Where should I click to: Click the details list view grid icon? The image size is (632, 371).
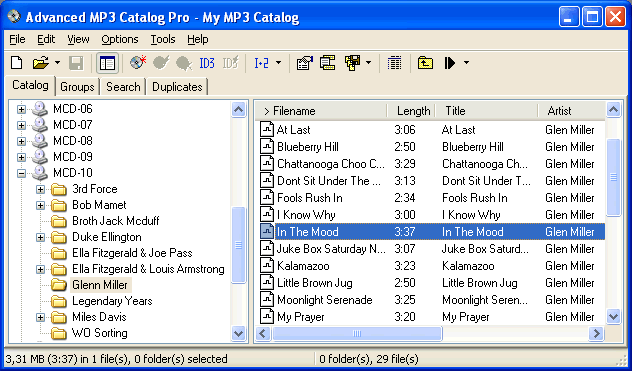pyautogui.click(x=394, y=63)
